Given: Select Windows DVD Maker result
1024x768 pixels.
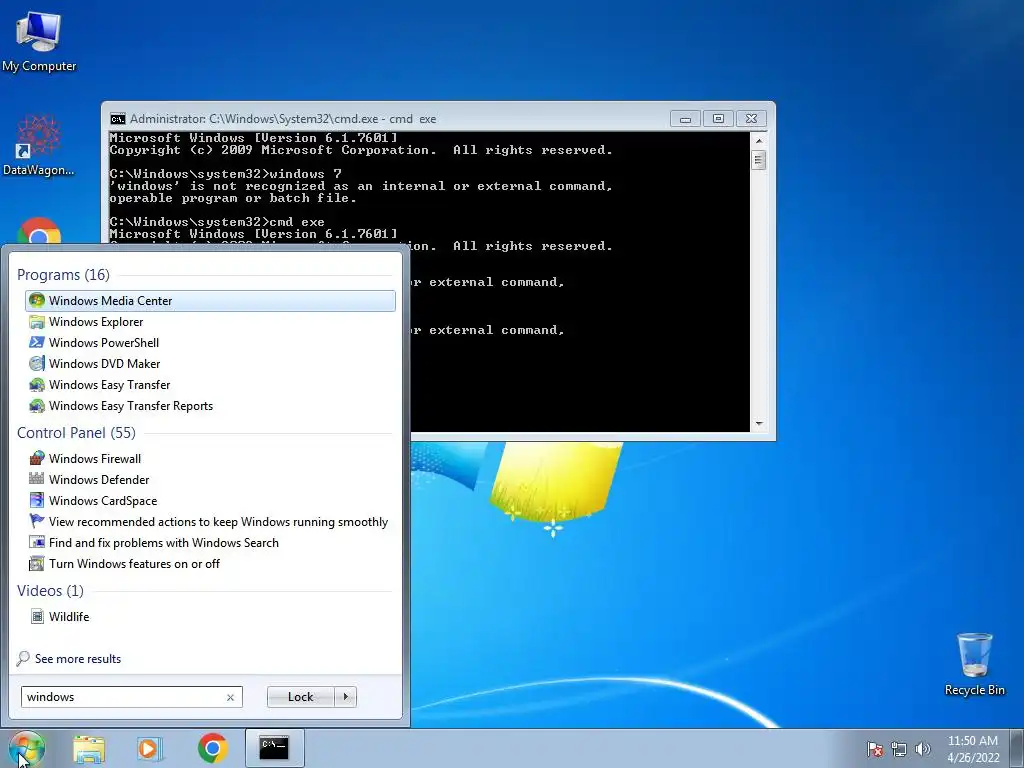Looking at the screenshot, I should click(x=210, y=363).
